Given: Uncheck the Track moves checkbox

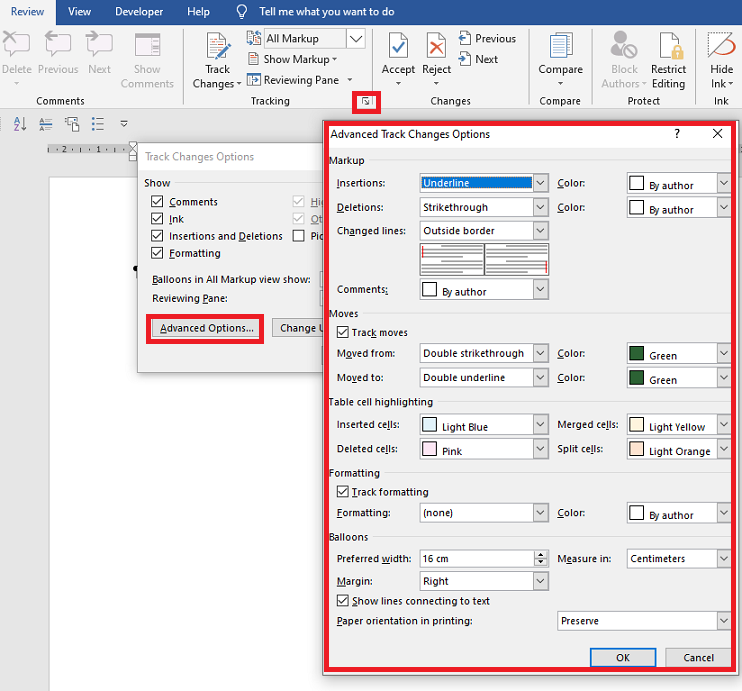Looking at the screenshot, I should pos(343,332).
